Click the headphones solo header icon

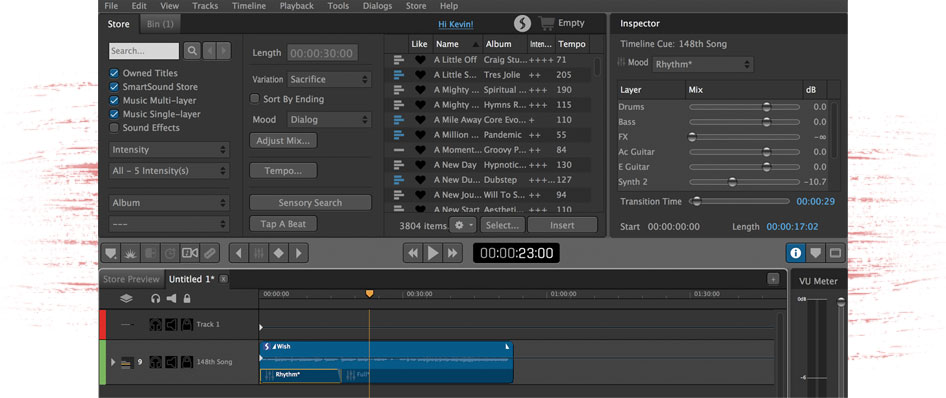click(156, 298)
